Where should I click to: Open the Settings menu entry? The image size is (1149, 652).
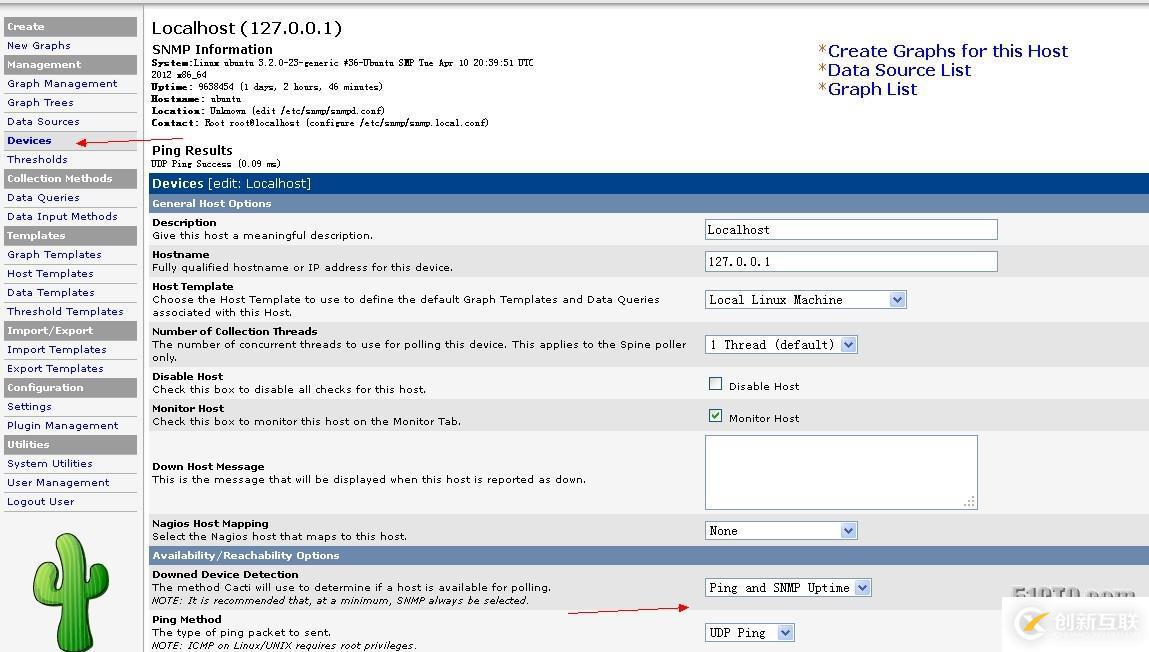tap(29, 406)
